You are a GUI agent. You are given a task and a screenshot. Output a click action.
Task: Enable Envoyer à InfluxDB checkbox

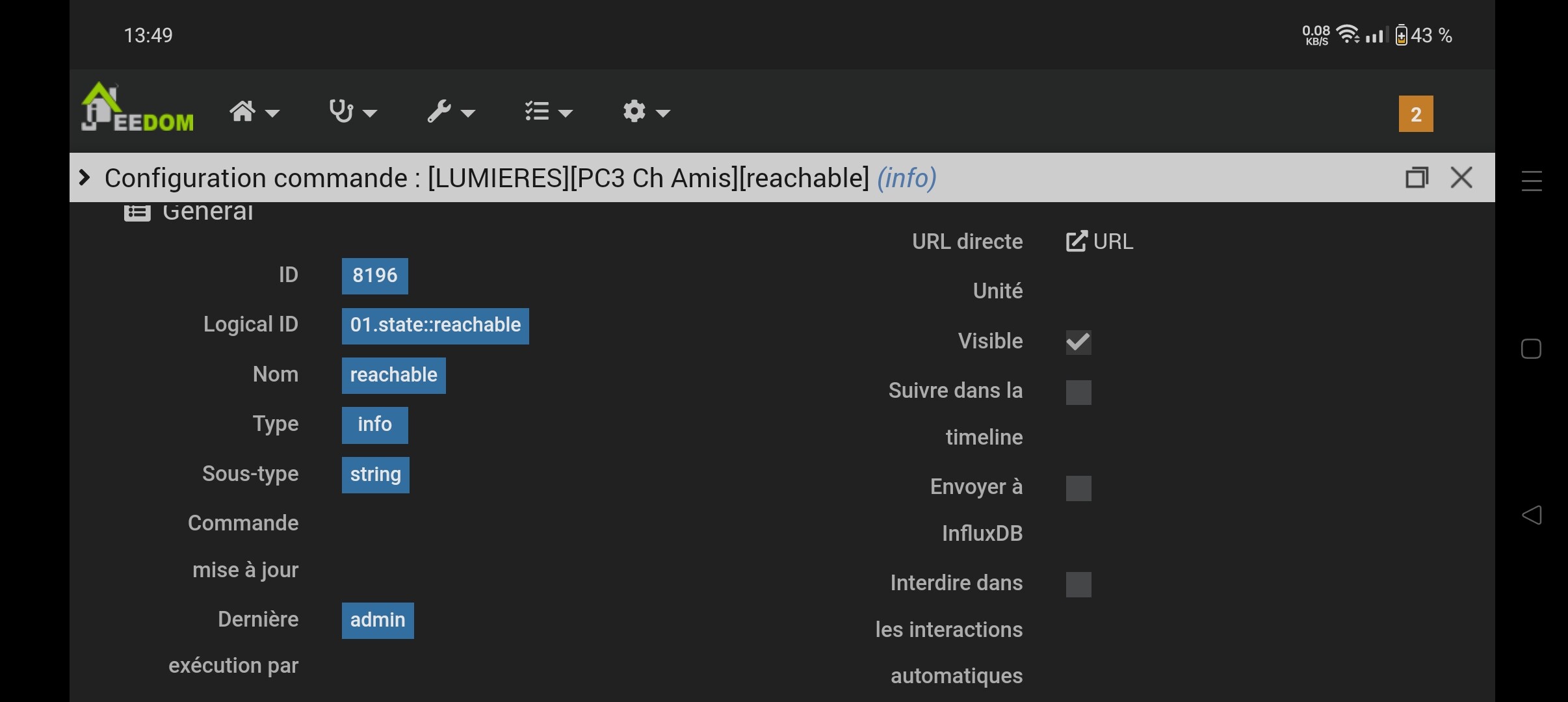click(x=1078, y=488)
